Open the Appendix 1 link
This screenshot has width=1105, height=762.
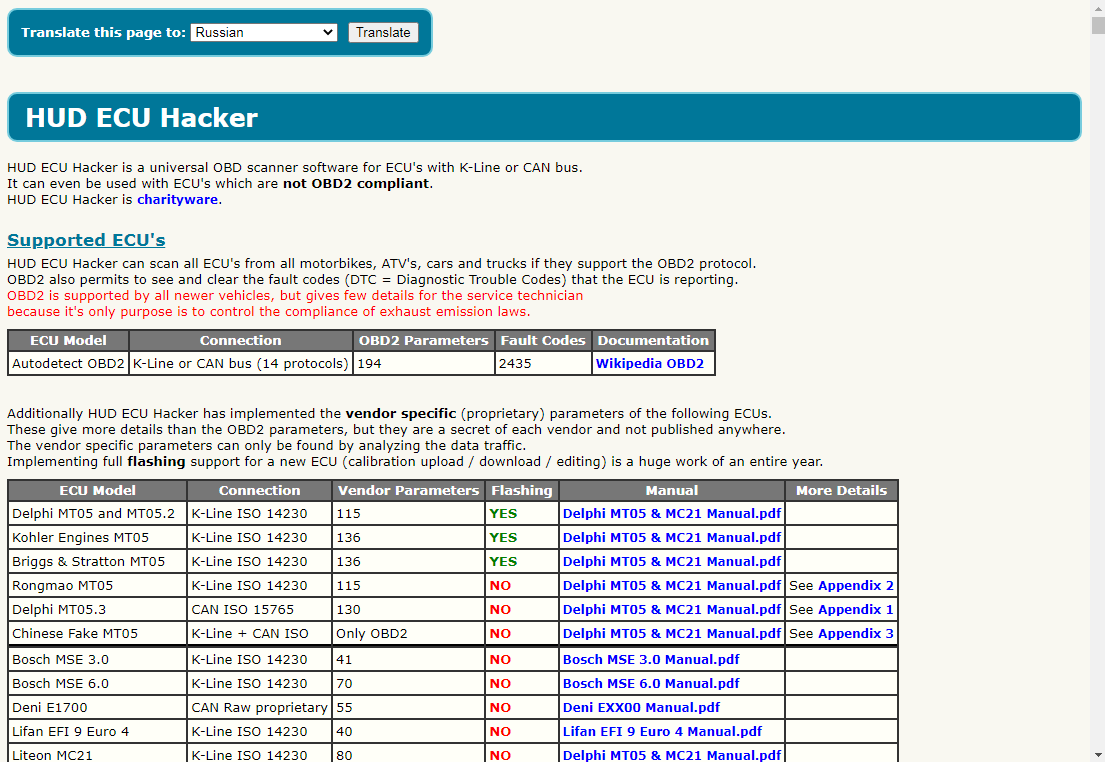click(x=856, y=610)
